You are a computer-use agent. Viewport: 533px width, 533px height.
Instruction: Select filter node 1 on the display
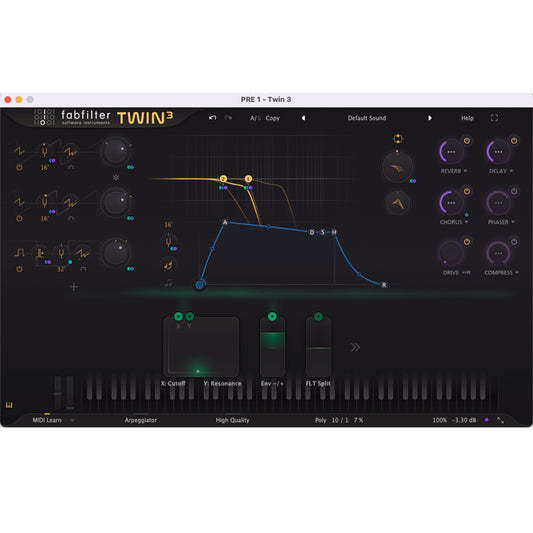248,179
